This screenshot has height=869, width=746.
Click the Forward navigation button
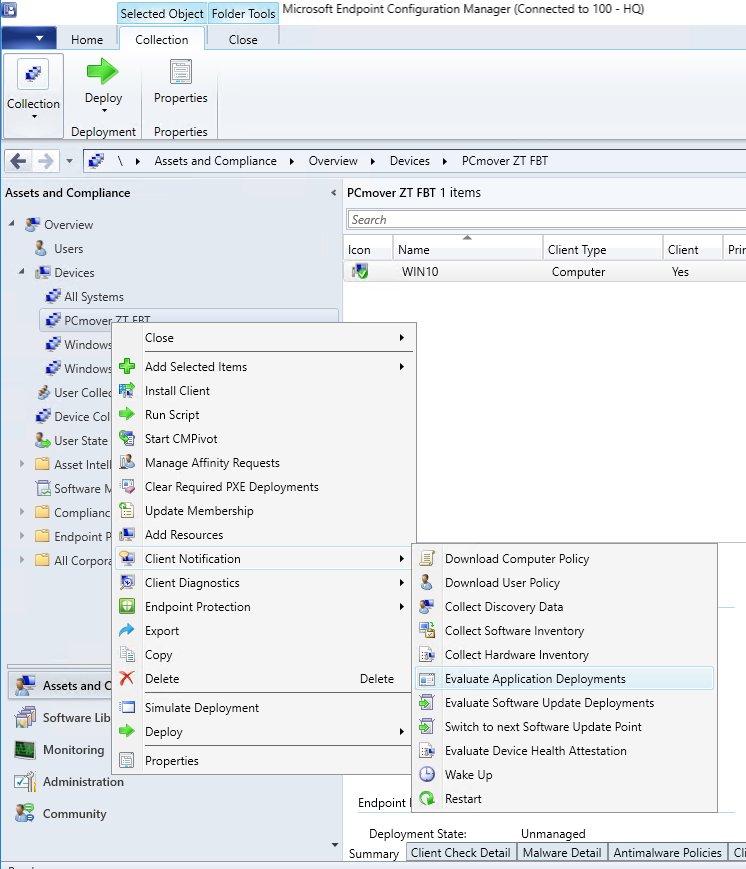pos(45,161)
